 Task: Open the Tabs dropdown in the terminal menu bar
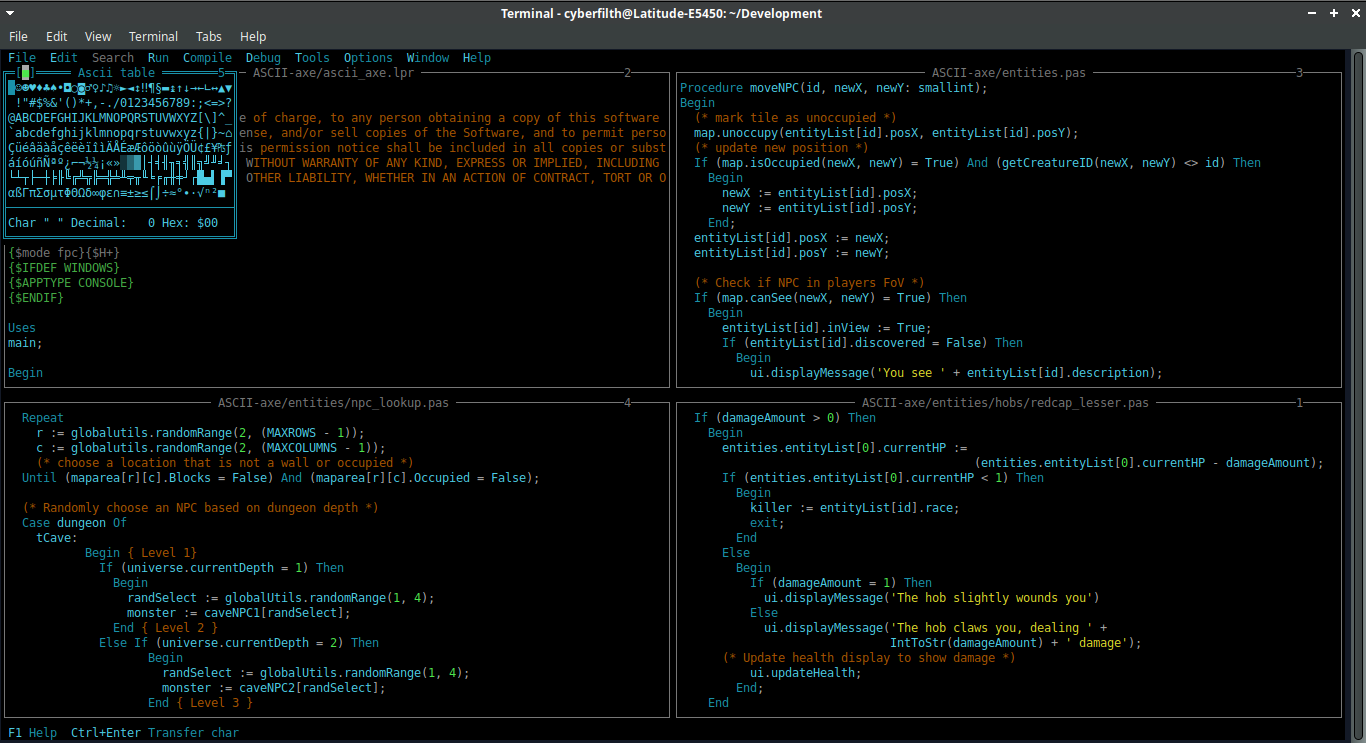pos(209,36)
